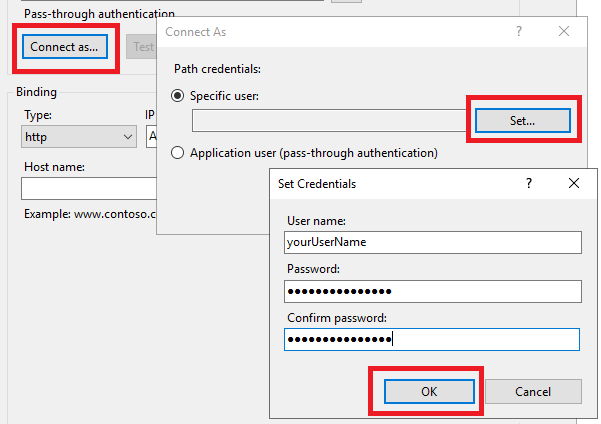Select the Specific user radio option
The image size is (601, 424).
tap(180, 96)
